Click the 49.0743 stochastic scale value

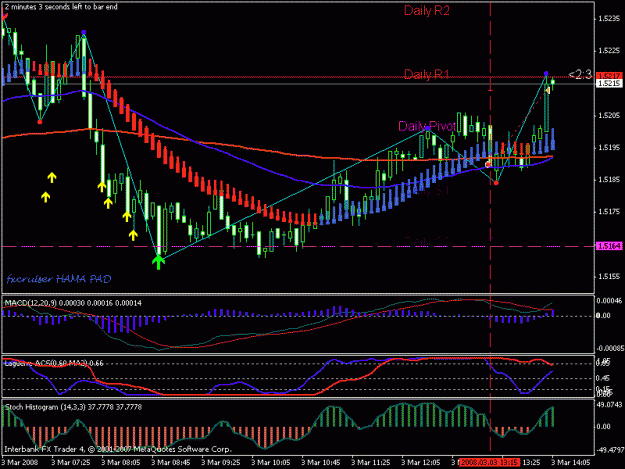click(x=609, y=405)
